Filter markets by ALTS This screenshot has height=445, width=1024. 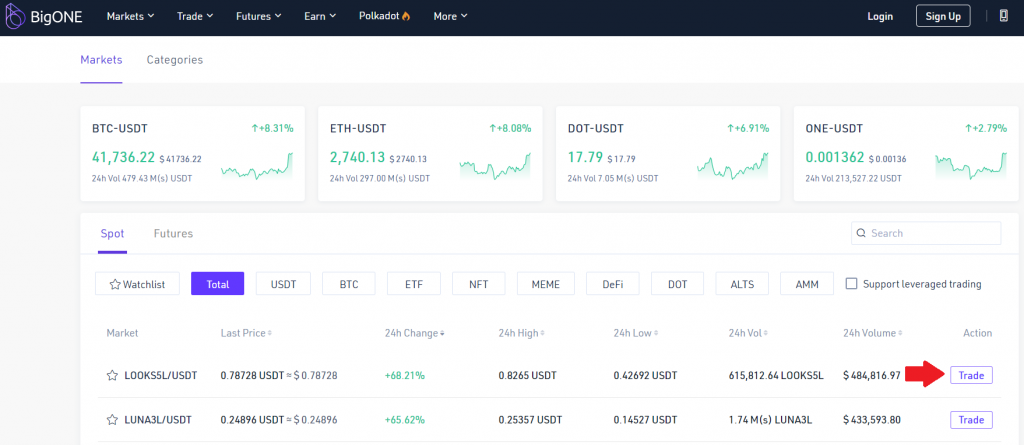pos(742,284)
